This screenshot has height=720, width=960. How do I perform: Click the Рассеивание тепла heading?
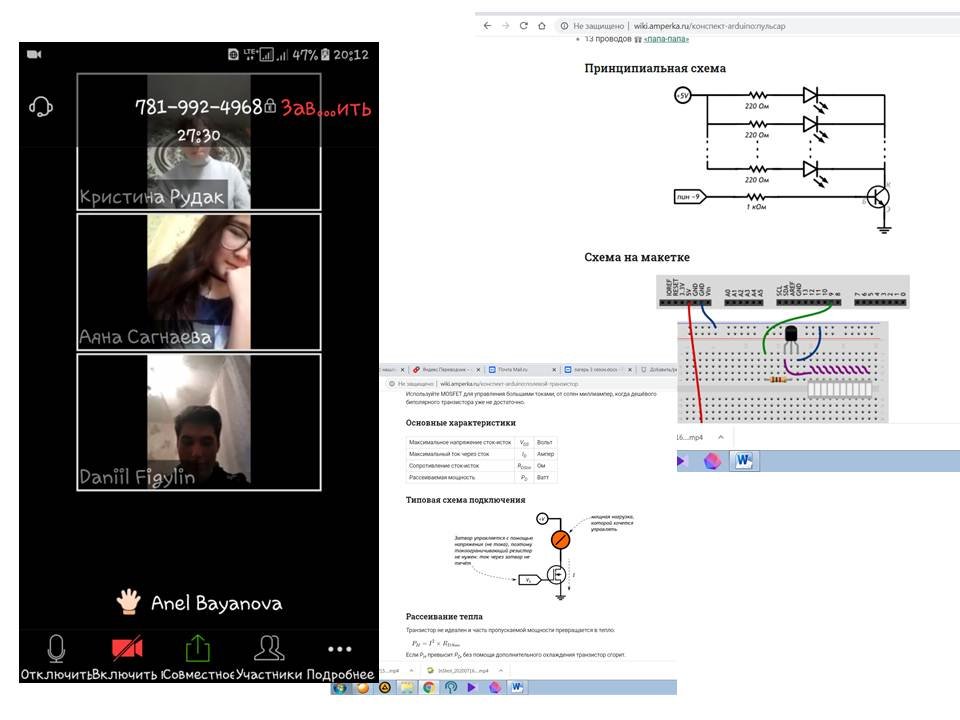coord(444,616)
